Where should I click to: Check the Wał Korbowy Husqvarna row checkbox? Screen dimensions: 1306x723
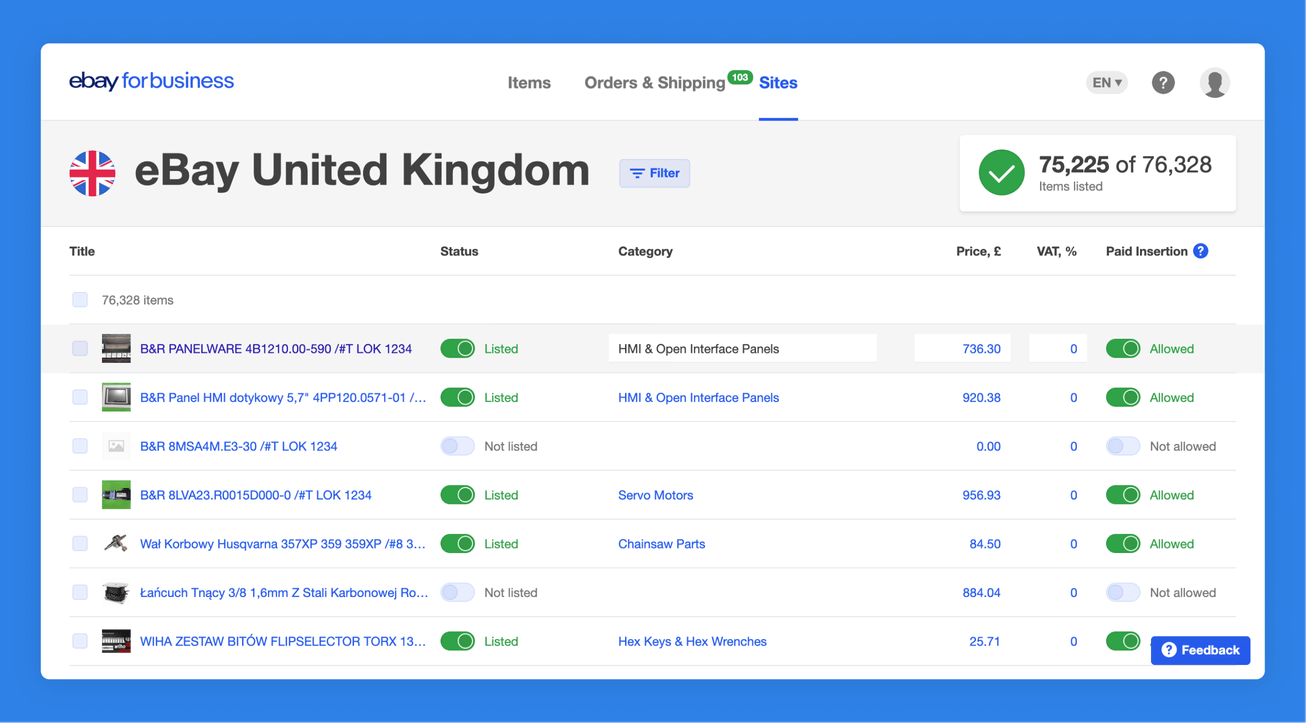tap(80, 544)
